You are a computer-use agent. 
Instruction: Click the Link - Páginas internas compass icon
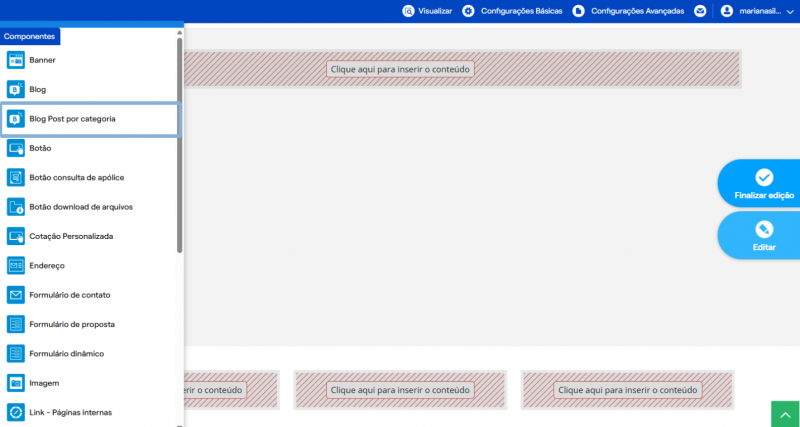coord(15,412)
